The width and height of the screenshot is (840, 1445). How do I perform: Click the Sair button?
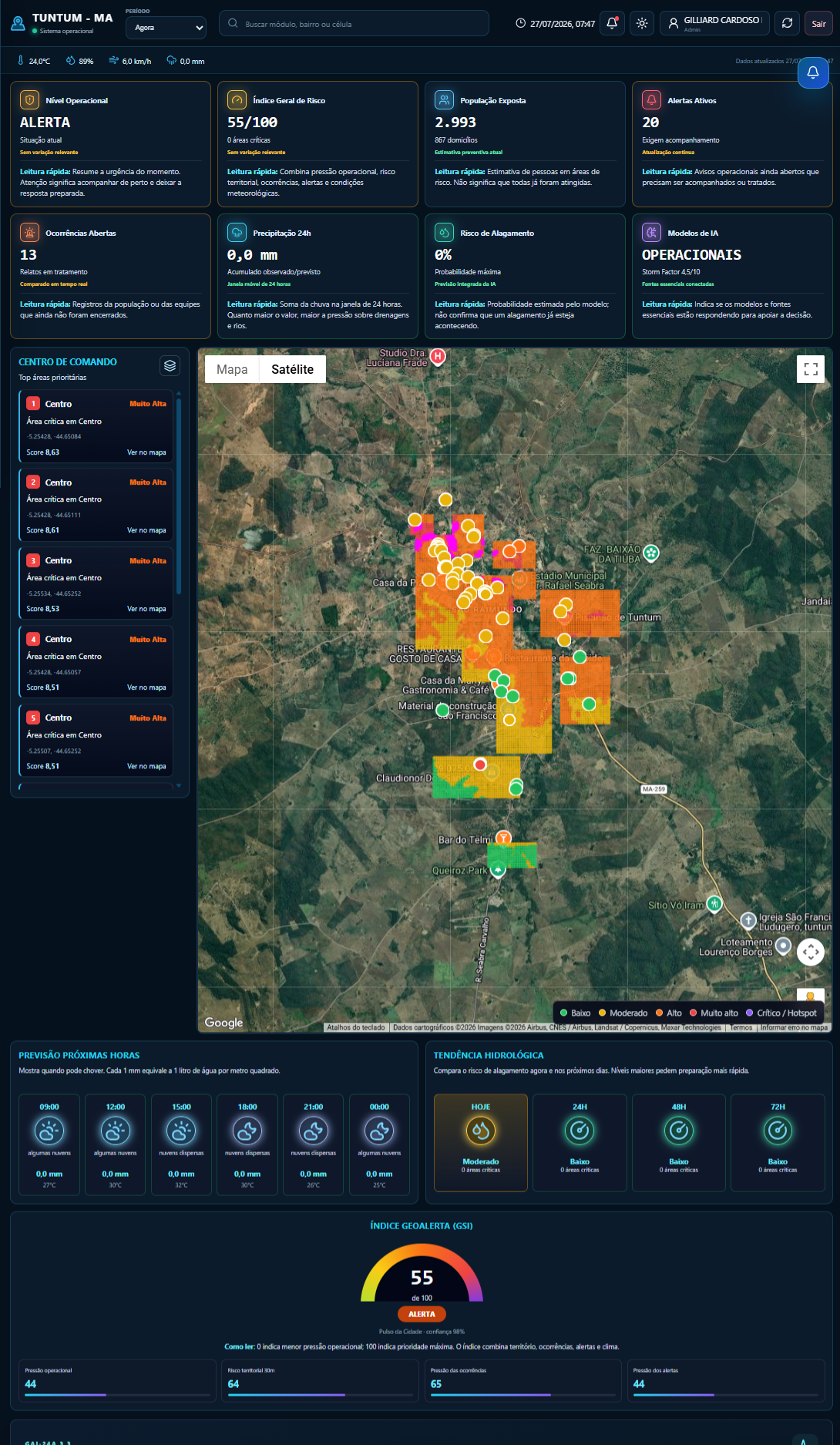pyautogui.click(x=818, y=23)
